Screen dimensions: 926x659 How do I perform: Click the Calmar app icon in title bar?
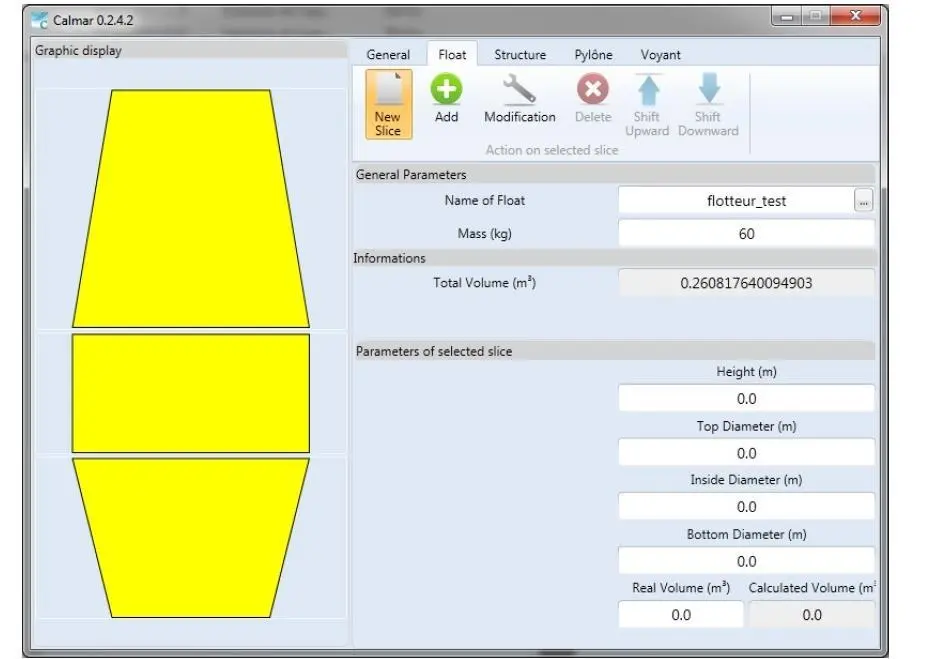(x=40, y=20)
